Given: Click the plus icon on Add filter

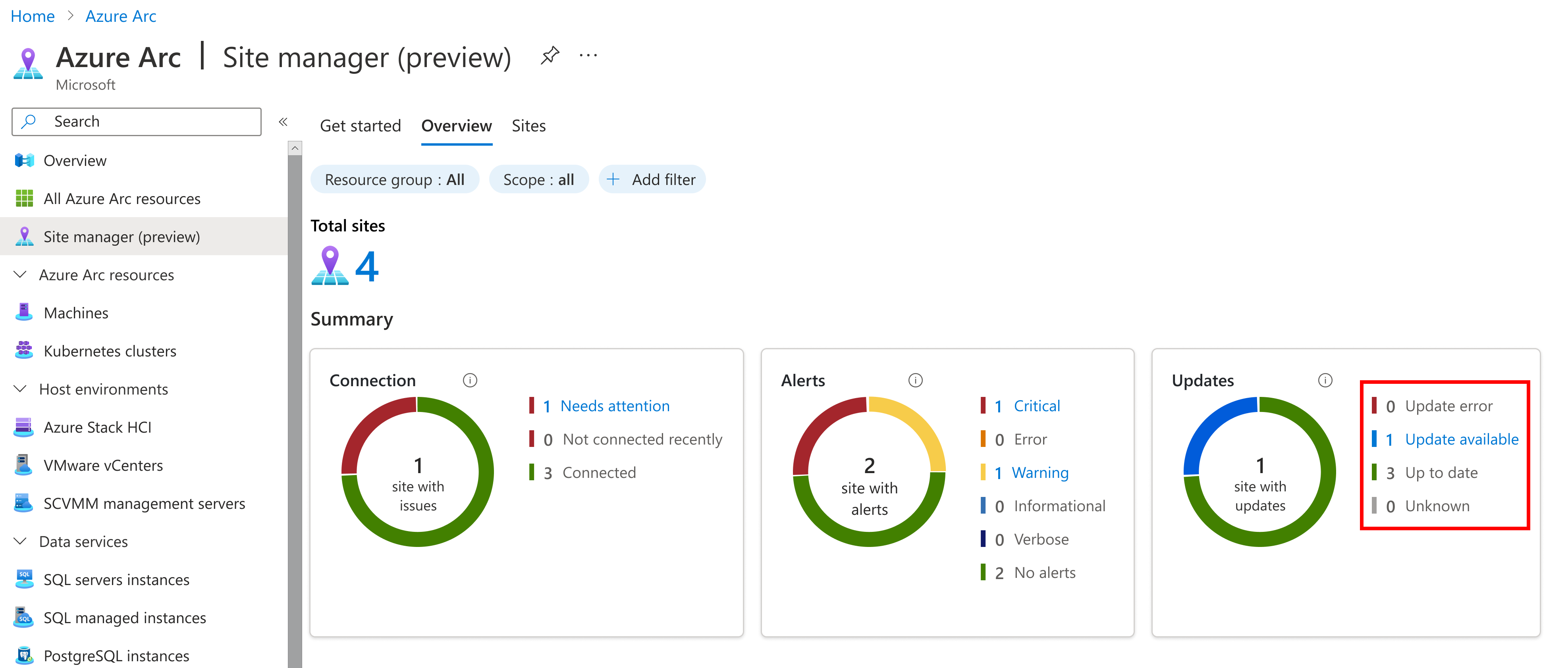Looking at the screenshot, I should pos(613,179).
